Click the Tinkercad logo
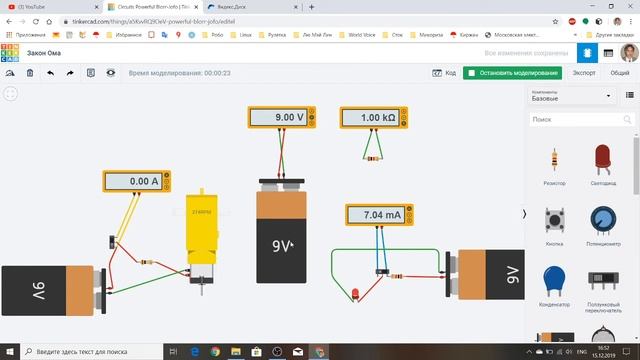 click(x=10, y=53)
